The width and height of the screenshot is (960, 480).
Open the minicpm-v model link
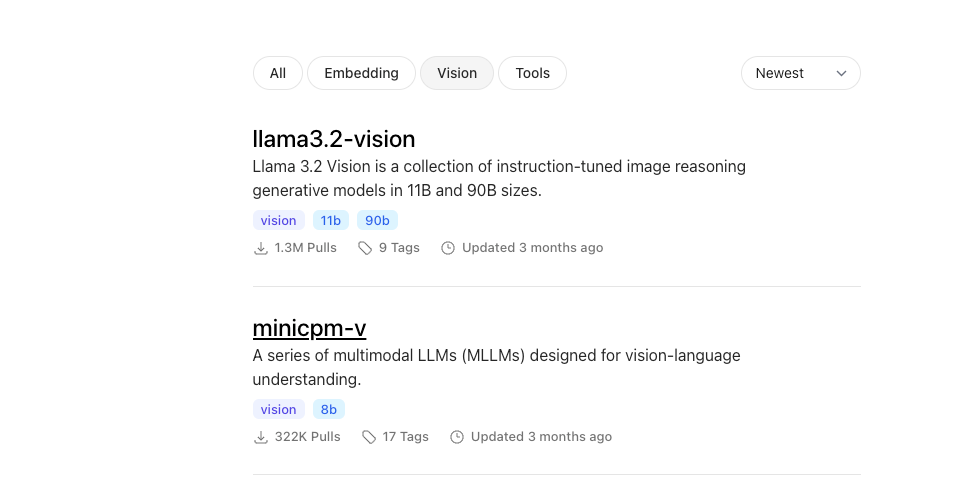coord(309,328)
